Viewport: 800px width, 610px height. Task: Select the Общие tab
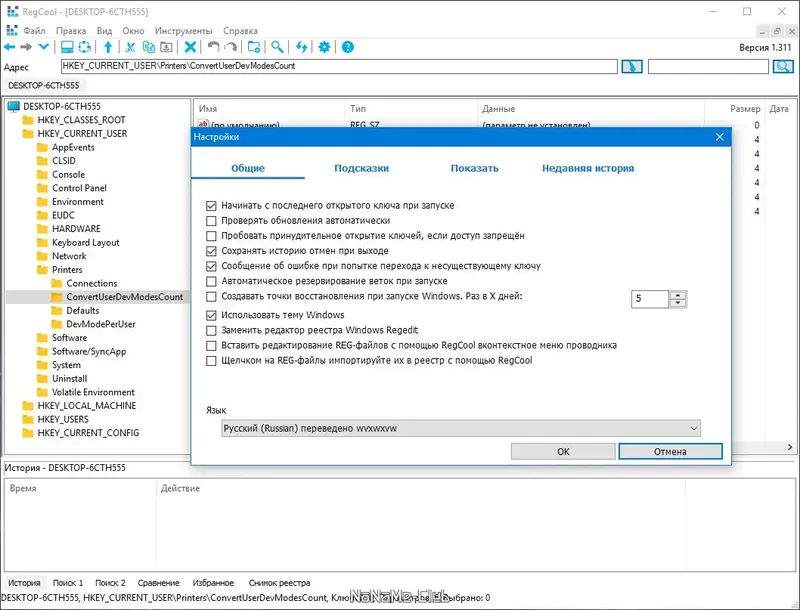click(x=248, y=168)
